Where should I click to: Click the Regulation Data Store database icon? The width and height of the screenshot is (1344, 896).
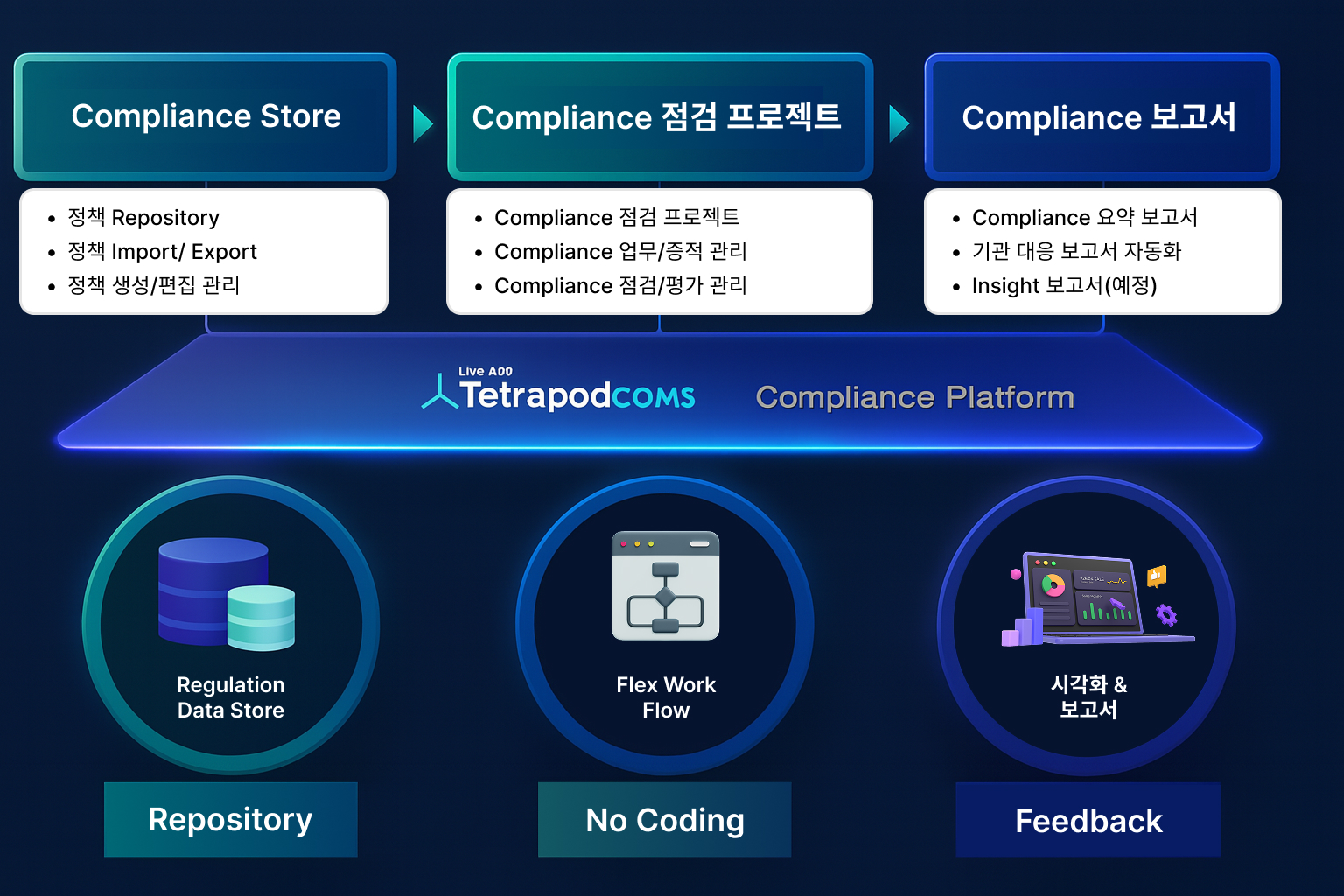pyautogui.click(x=227, y=594)
